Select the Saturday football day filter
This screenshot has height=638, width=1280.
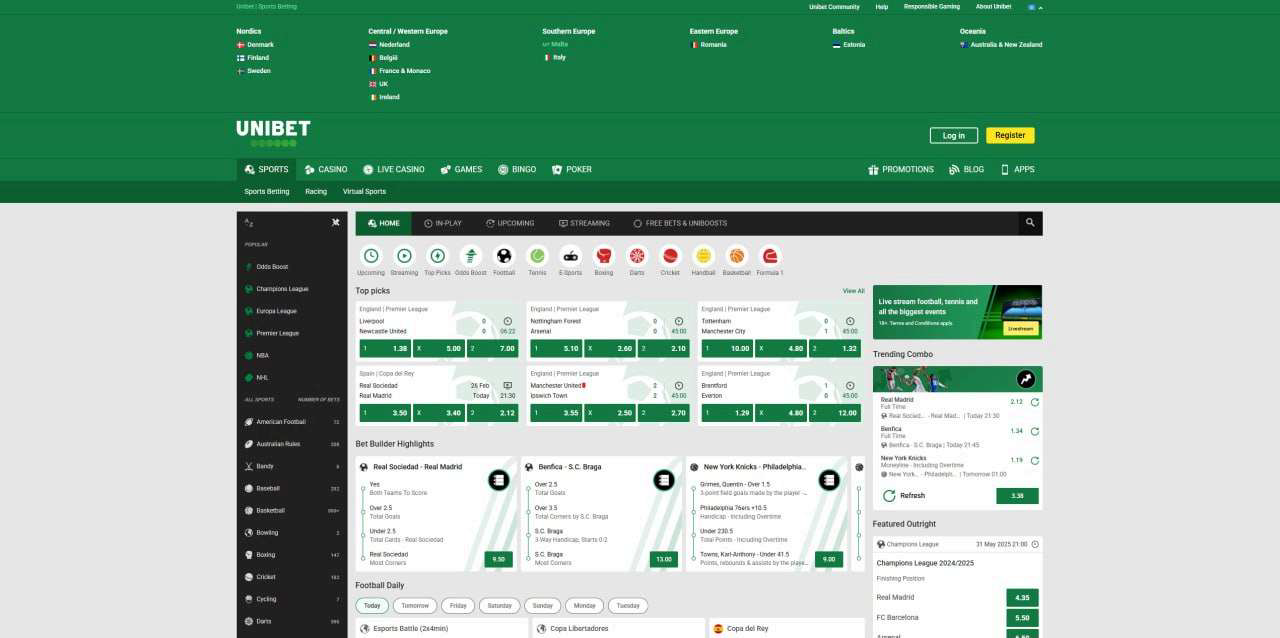500,606
